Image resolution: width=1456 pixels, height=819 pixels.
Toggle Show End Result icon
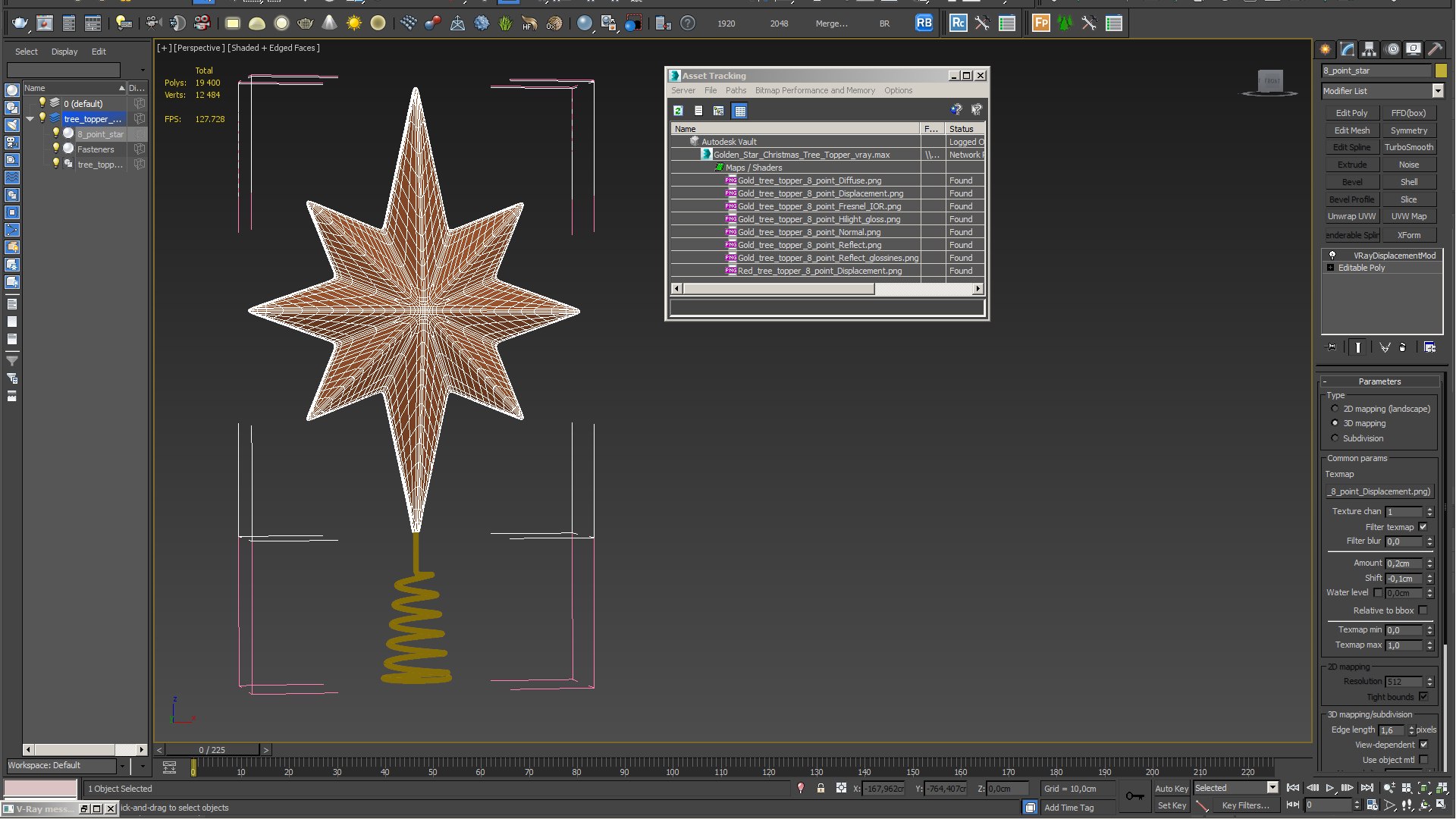(x=1357, y=347)
